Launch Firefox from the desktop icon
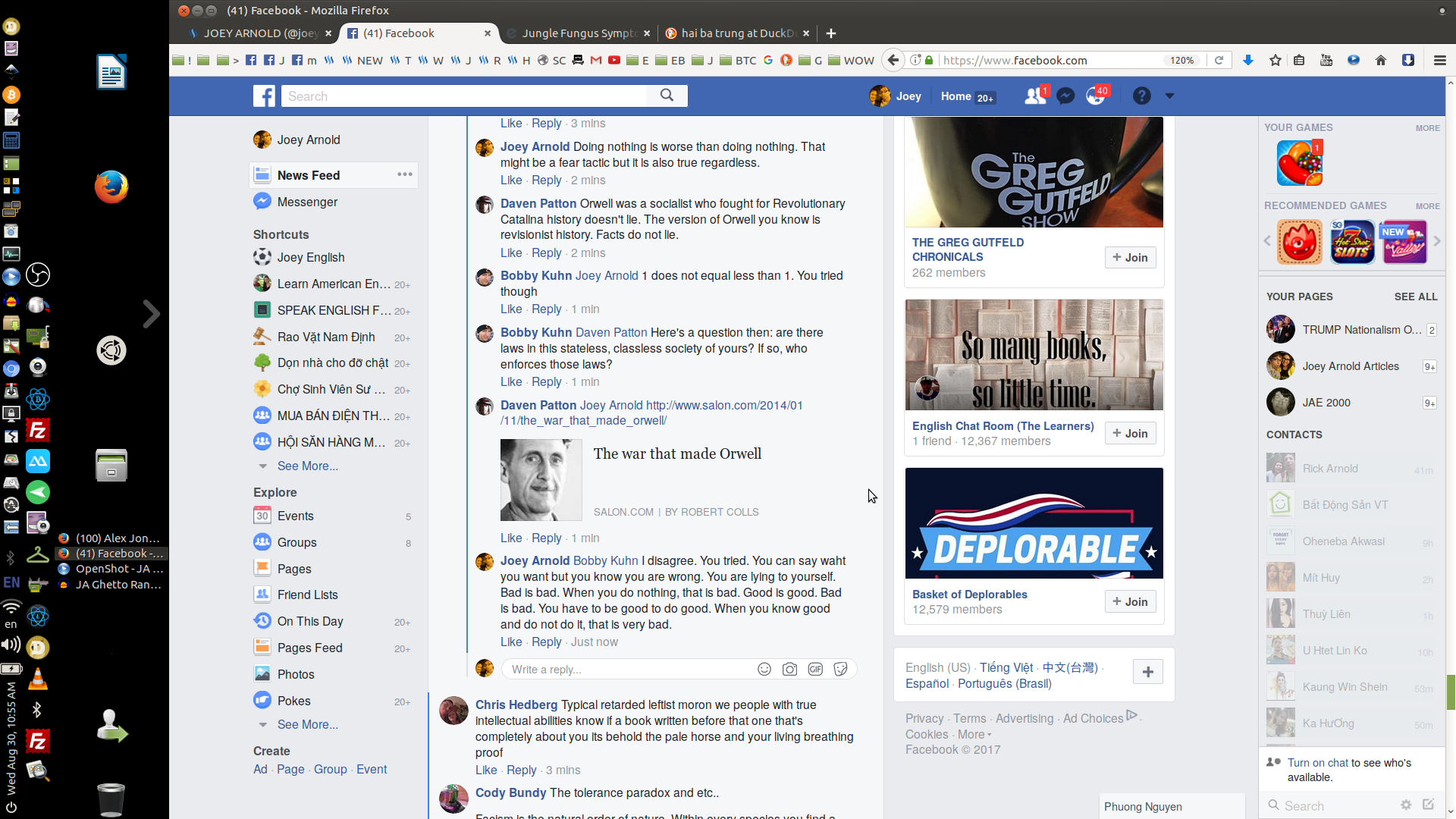Viewport: 1456px width, 819px height. [111, 187]
